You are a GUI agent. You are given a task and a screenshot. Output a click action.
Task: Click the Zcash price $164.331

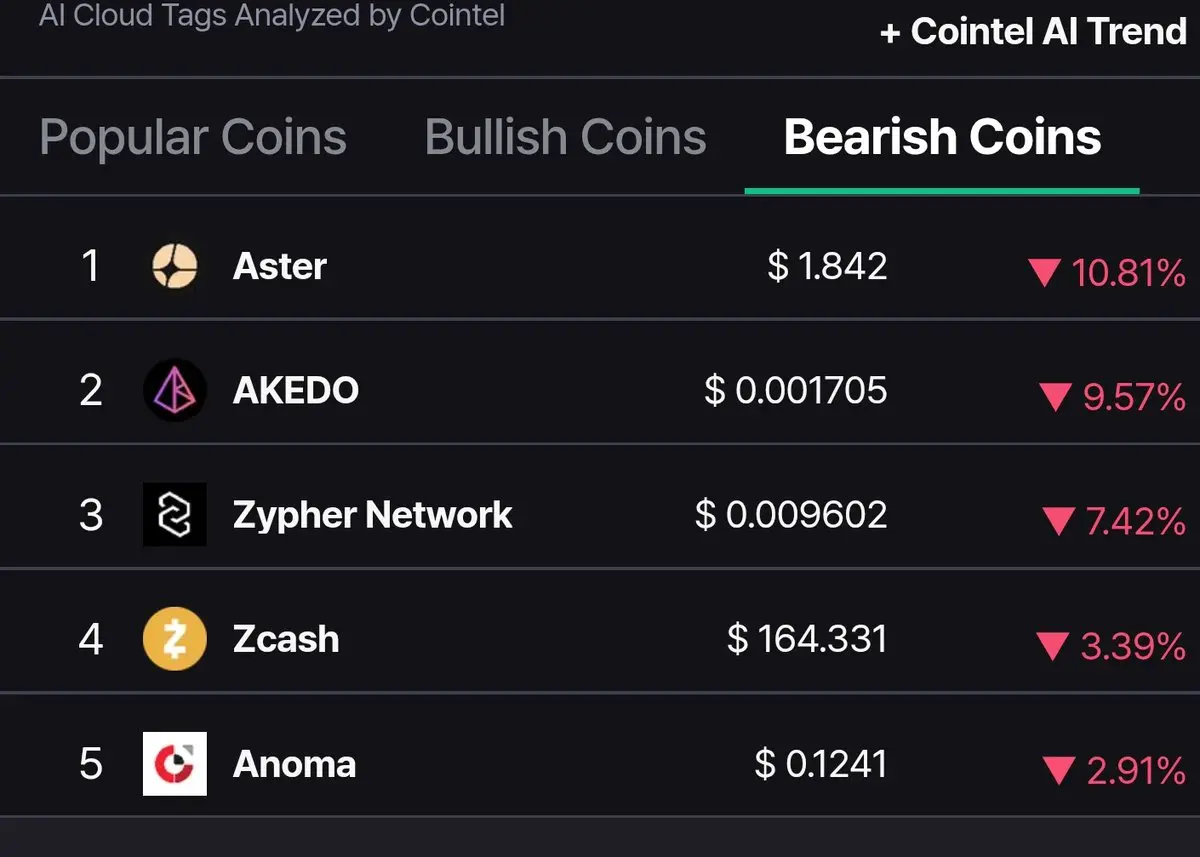(807, 639)
